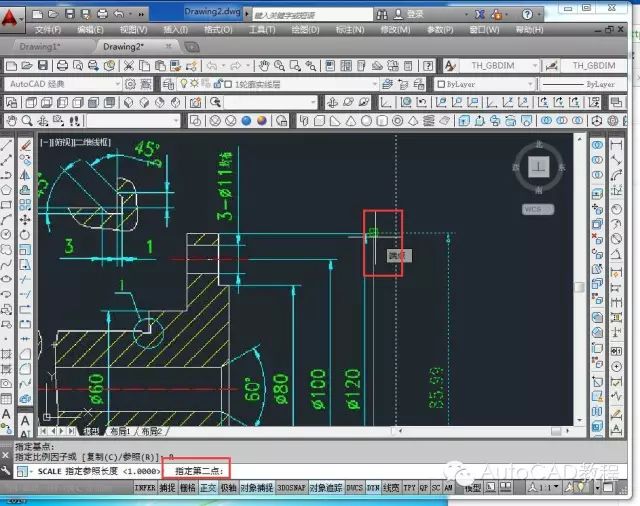Image resolution: width=640 pixels, height=506 pixels.
Task: Toggle 正交 ortho mode in status bar
Action: click(208, 487)
